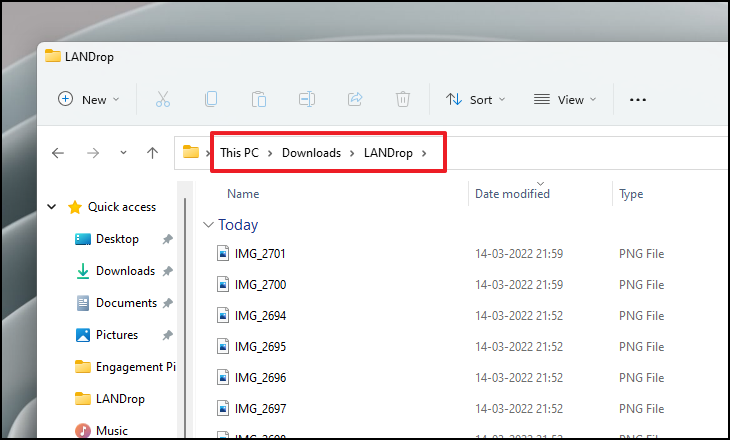Open LANDrop folder in sidebar
This screenshot has height=440, width=730.
120,399
